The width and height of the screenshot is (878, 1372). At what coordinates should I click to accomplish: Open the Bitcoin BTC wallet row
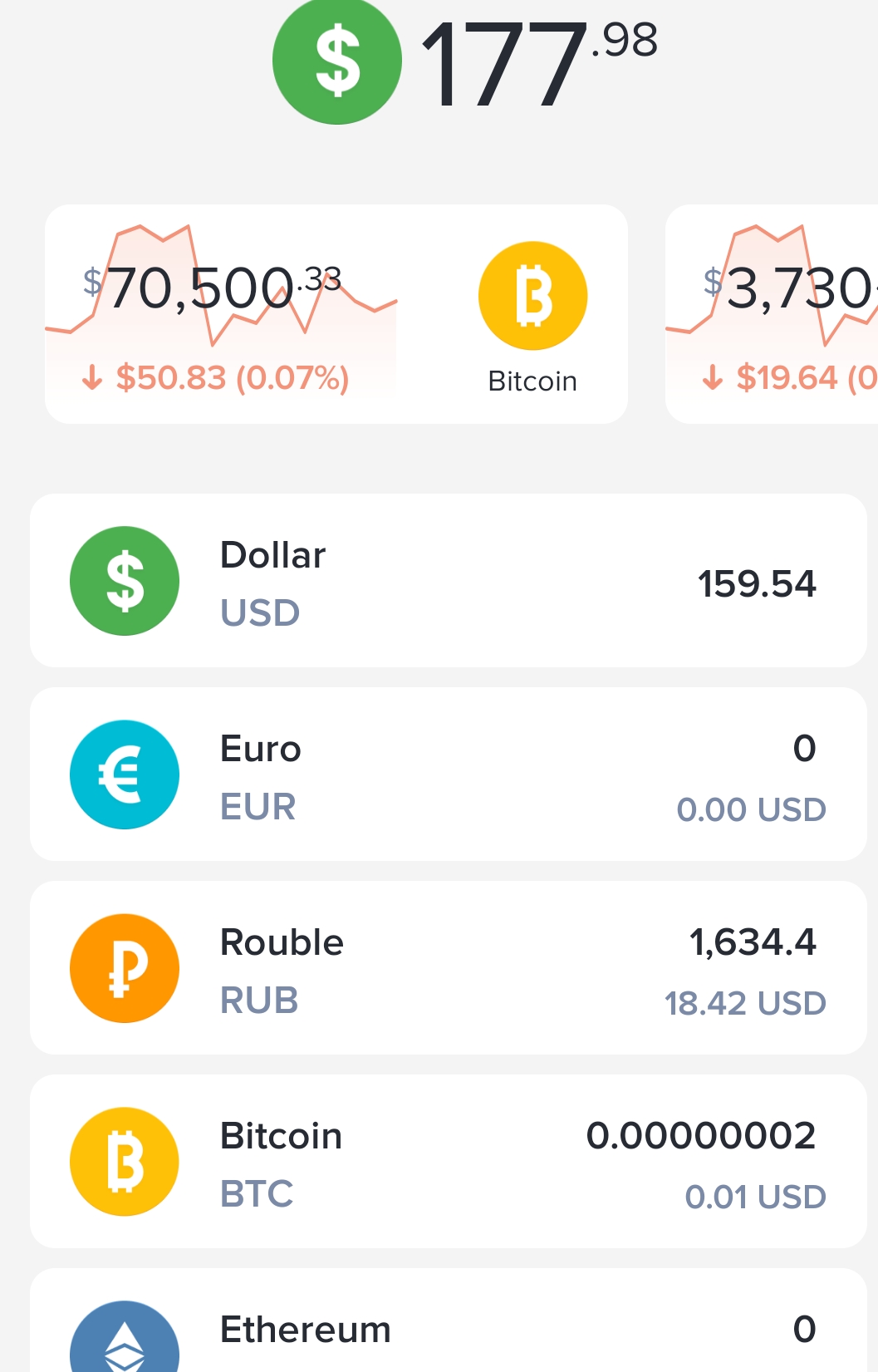449,1162
